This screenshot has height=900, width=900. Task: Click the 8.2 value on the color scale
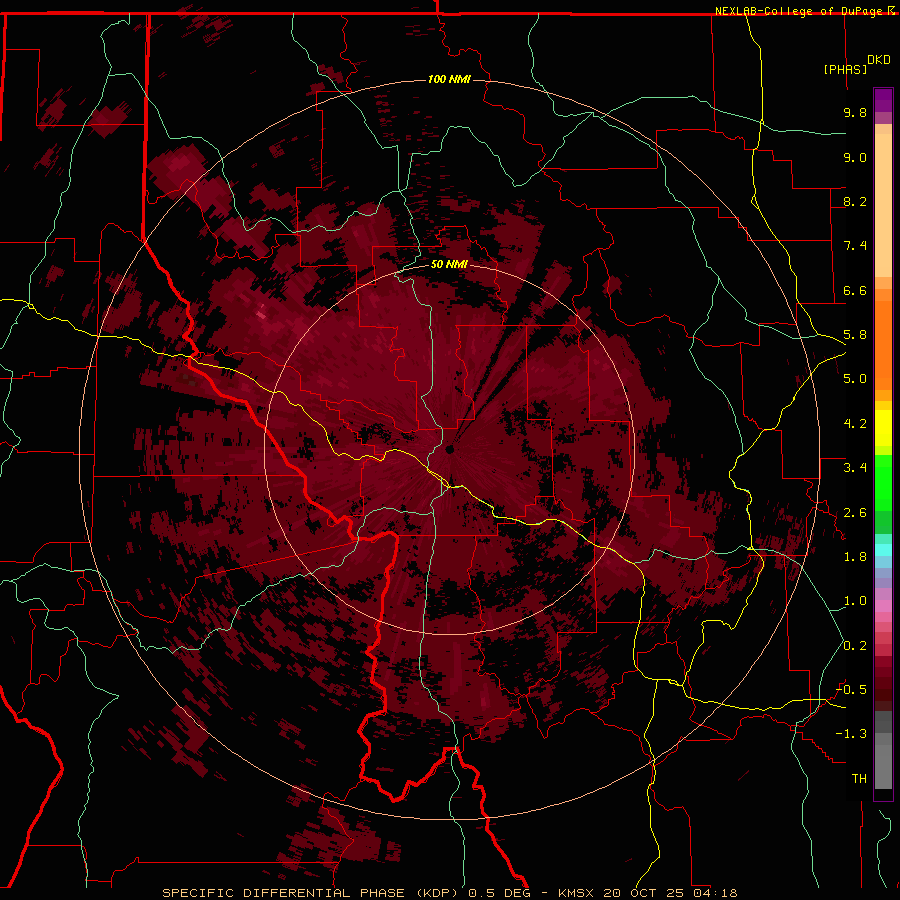pos(855,201)
